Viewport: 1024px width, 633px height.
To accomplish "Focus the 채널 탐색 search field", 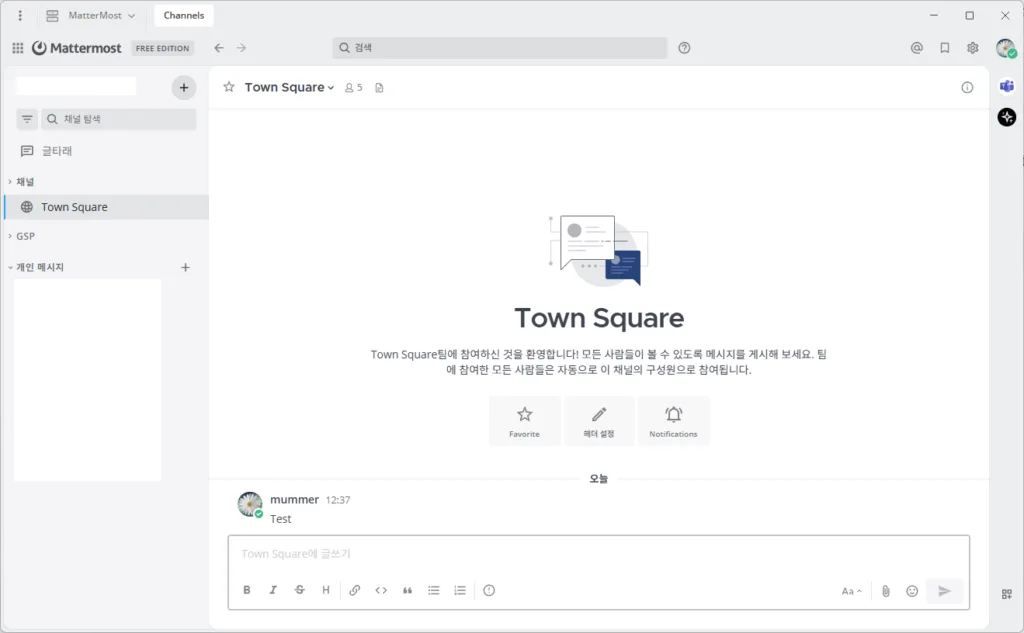I will pyautogui.click(x=119, y=119).
